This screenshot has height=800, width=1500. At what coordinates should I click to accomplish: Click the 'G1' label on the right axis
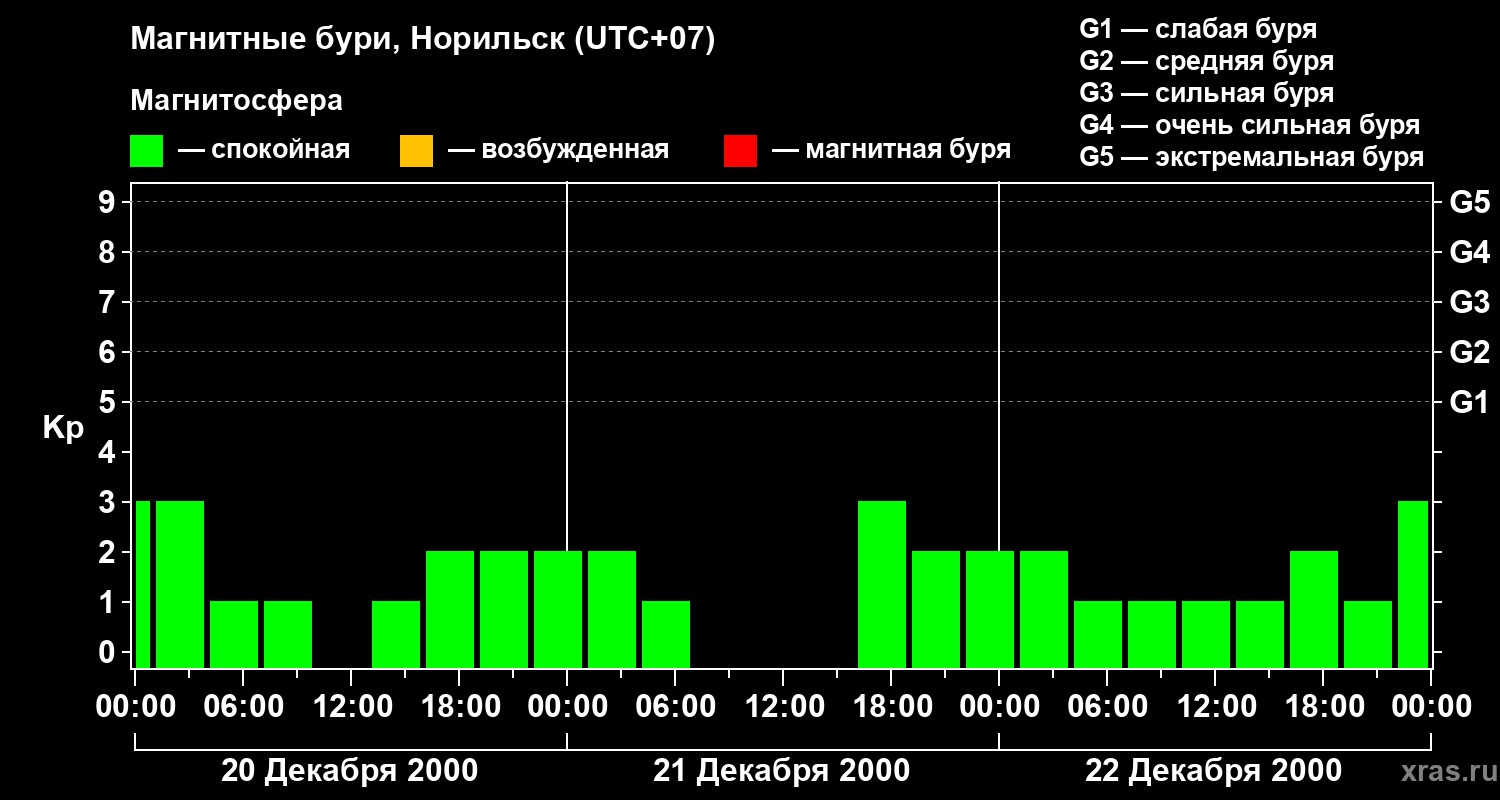pos(1469,402)
